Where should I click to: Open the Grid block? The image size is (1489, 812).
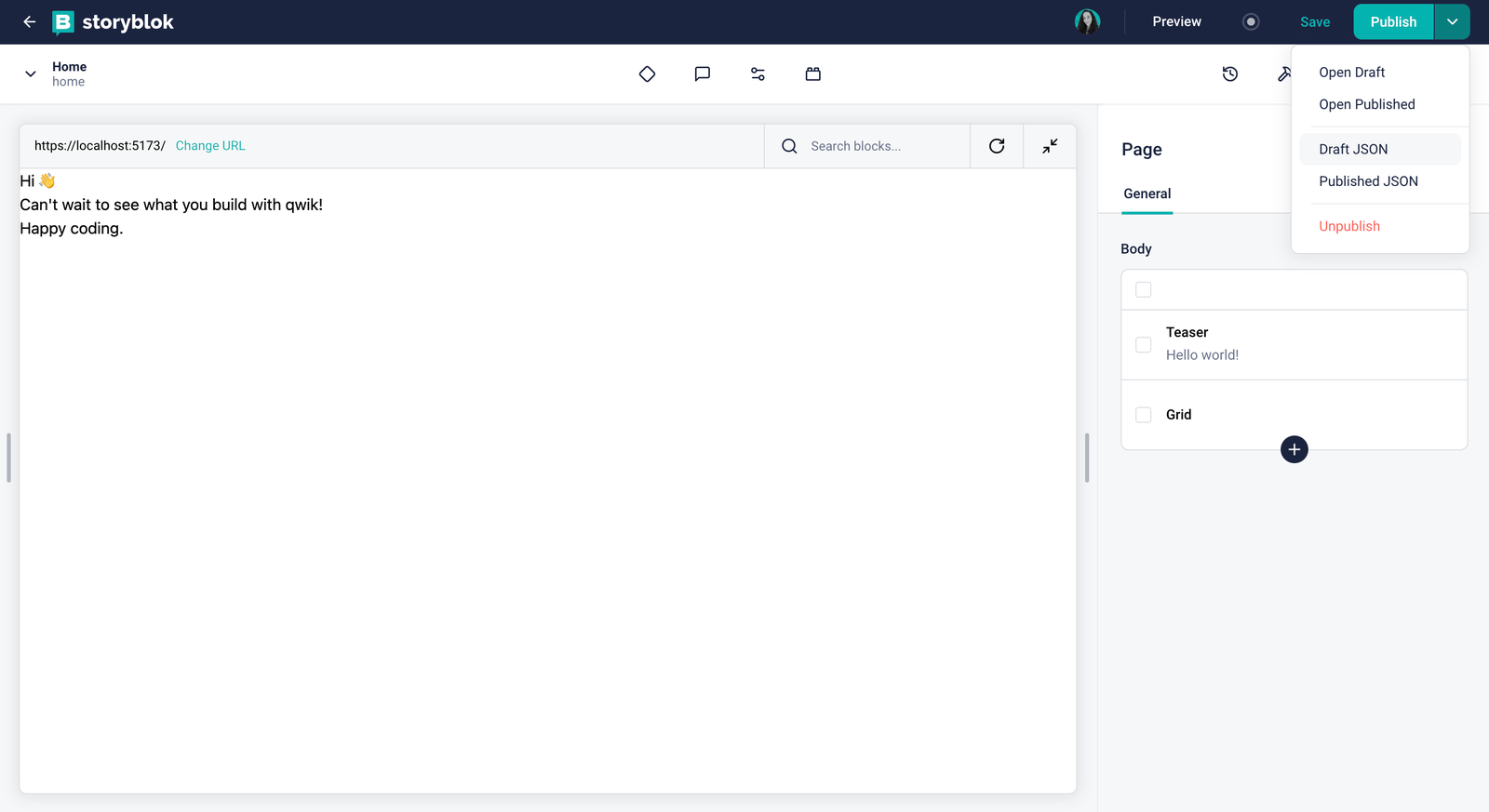click(x=1294, y=415)
